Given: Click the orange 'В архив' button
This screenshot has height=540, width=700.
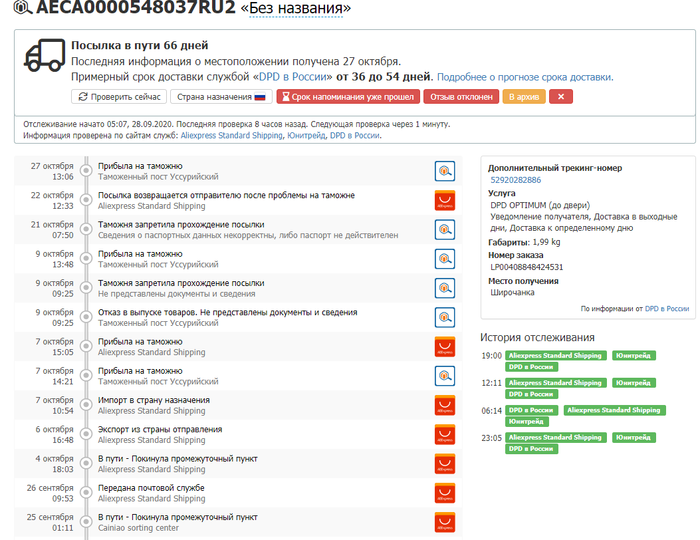Looking at the screenshot, I should tap(524, 97).
